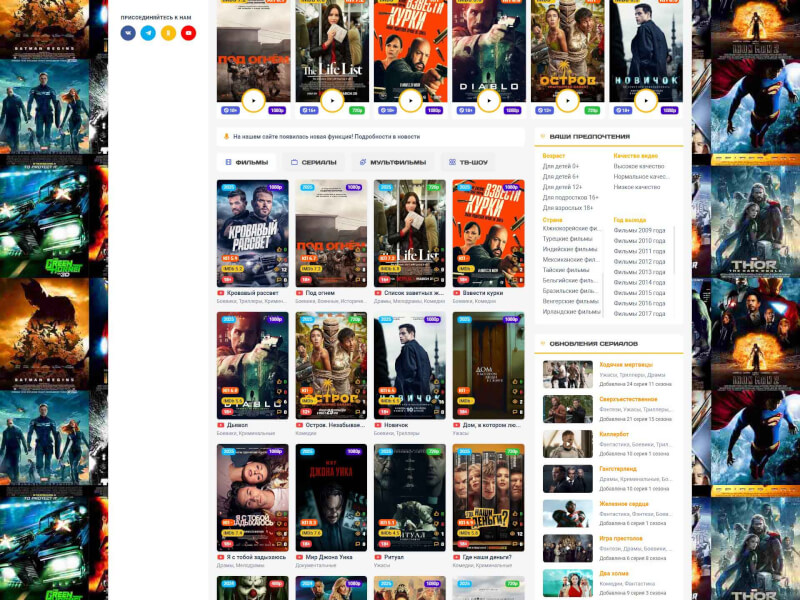Select Тайские фильмы country filter

(x=566, y=270)
